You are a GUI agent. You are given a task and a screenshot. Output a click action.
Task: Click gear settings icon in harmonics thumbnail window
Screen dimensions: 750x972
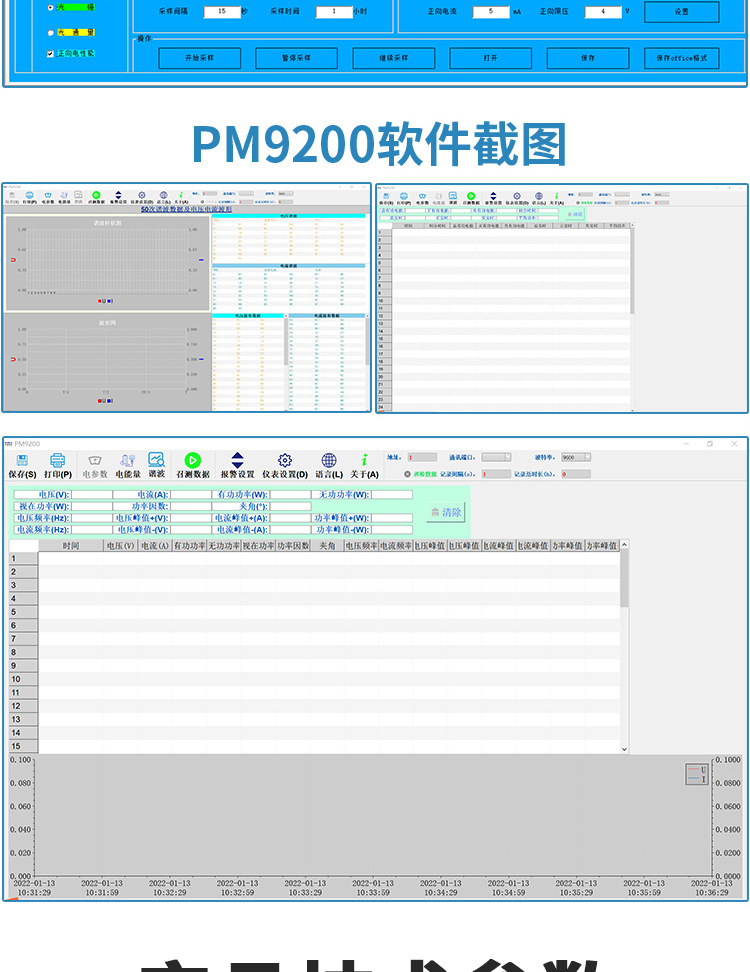[x=142, y=195]
